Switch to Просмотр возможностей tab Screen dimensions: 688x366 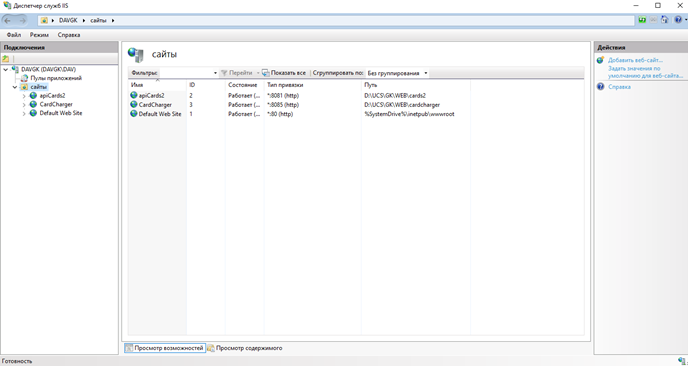coord(165,348)
